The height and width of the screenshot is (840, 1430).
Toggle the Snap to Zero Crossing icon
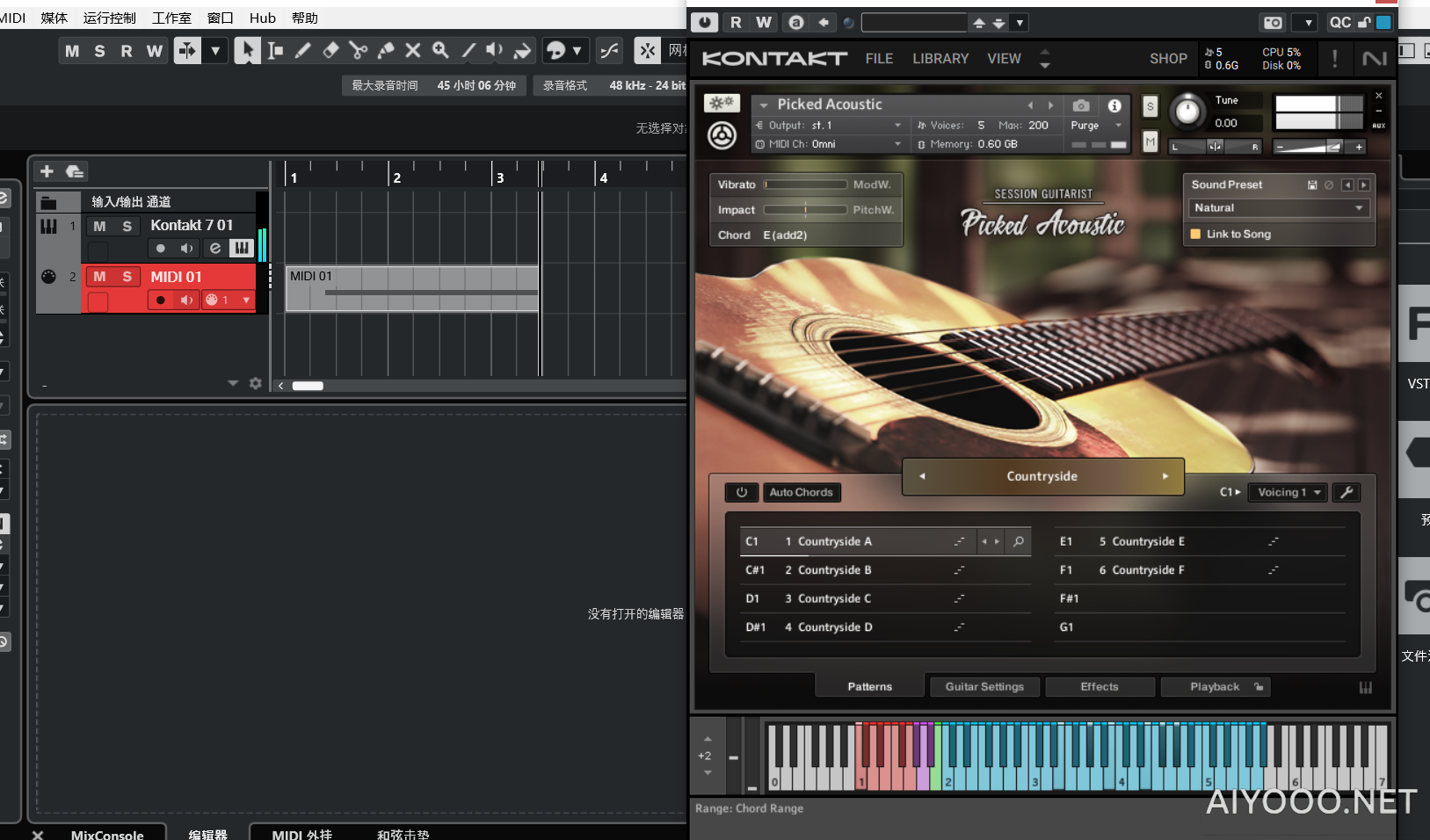609,51
